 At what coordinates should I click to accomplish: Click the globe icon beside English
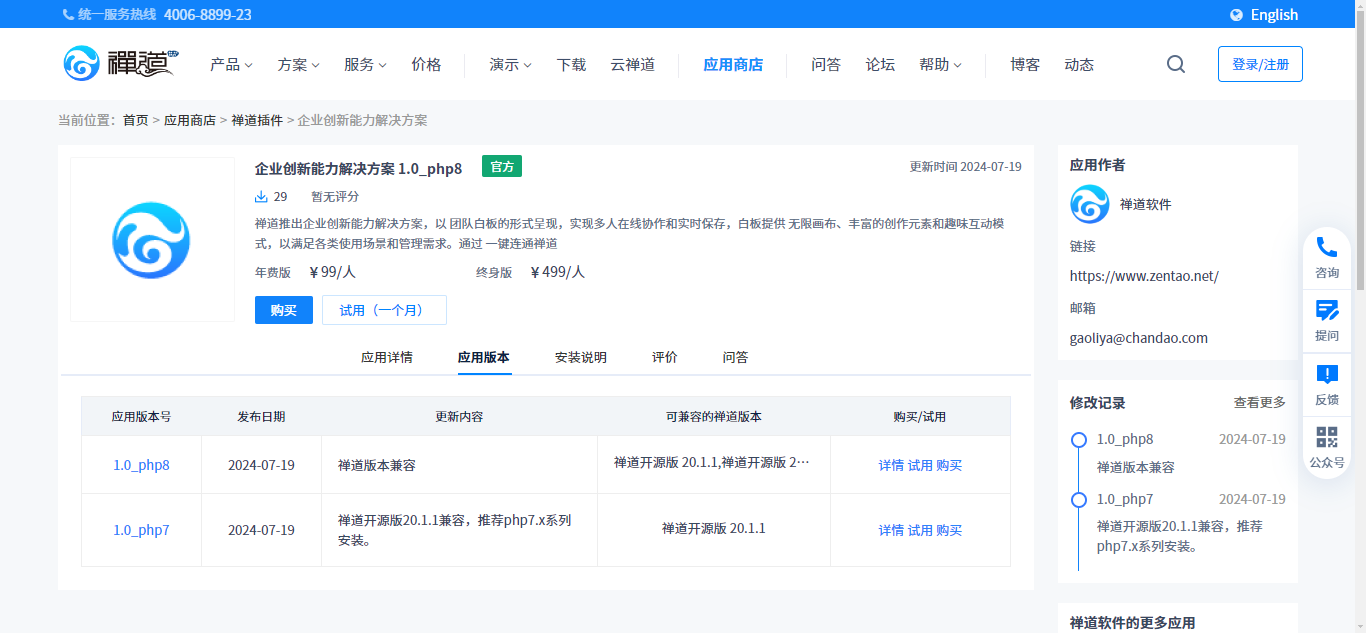1237,15
